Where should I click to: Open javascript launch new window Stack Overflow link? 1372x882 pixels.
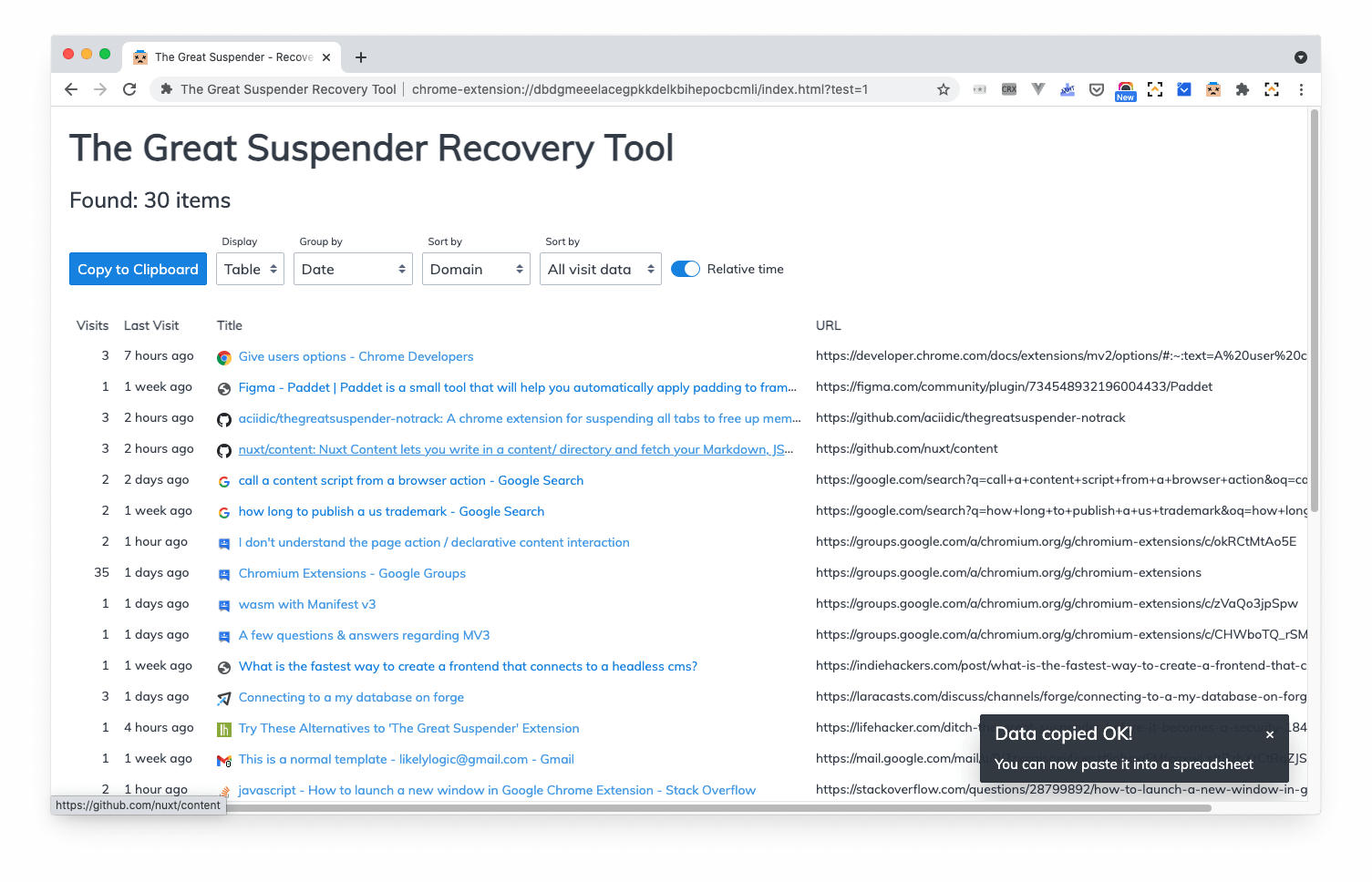point(497,790)
